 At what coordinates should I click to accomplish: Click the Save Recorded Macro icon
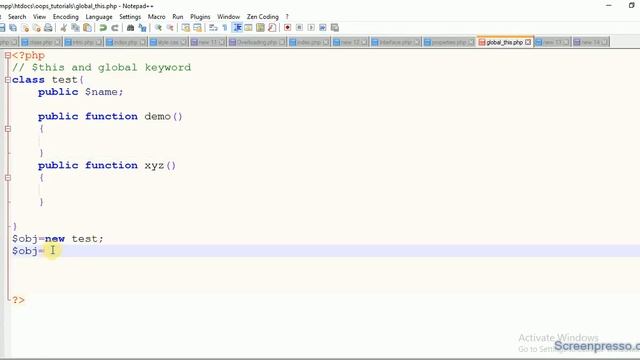point(335,28)
